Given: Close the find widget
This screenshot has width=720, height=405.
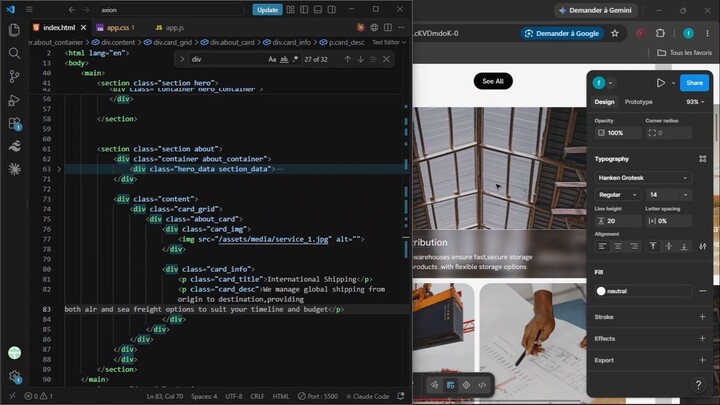Looking at the screenshot, I should coord(387,59).
